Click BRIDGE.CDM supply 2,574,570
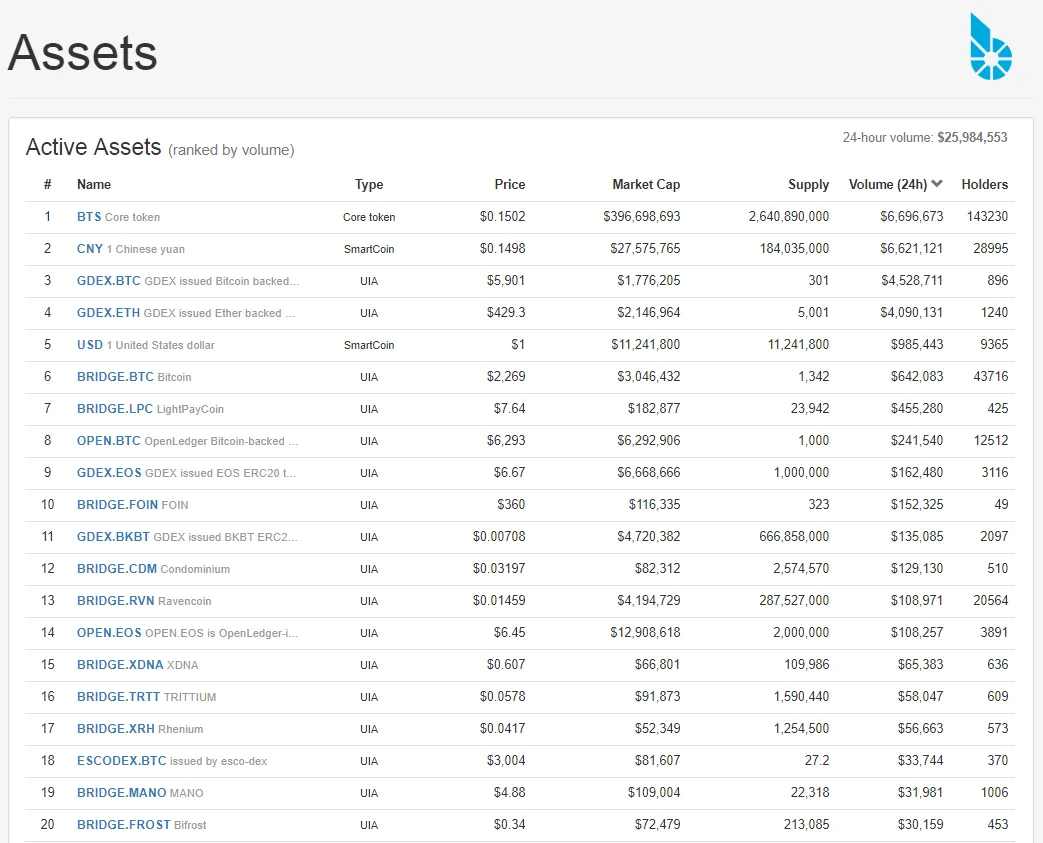The height and width of the screenshot is (843, 1043). point(801,568)
